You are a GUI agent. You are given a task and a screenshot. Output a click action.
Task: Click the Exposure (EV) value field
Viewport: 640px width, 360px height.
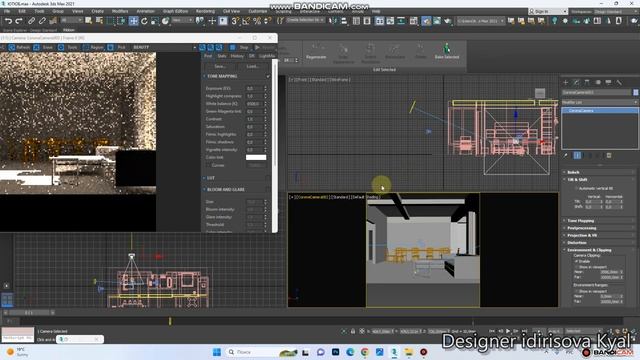pos(255,88)
